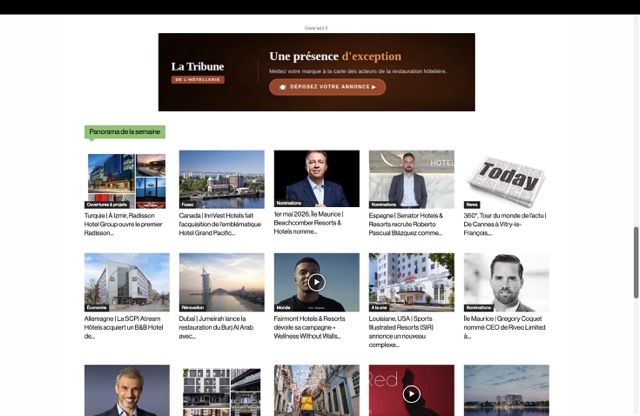The width and height of the screenshot is (640, 416).
Task: Select the 'Panorama de la semaine' label
Action: point(124,132)
